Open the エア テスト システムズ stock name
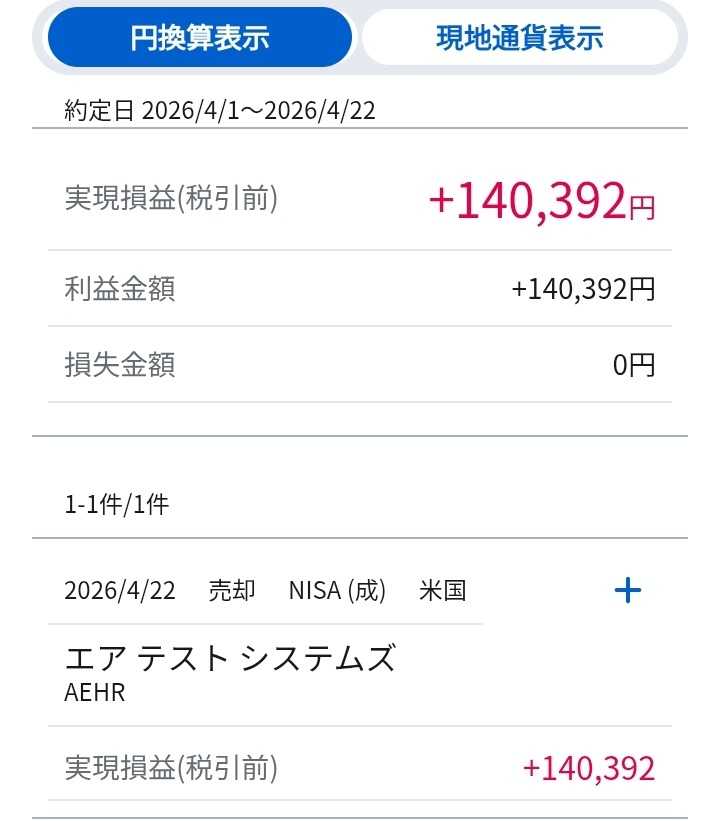The height and width of the screenshot is (821, 720). 230,658
